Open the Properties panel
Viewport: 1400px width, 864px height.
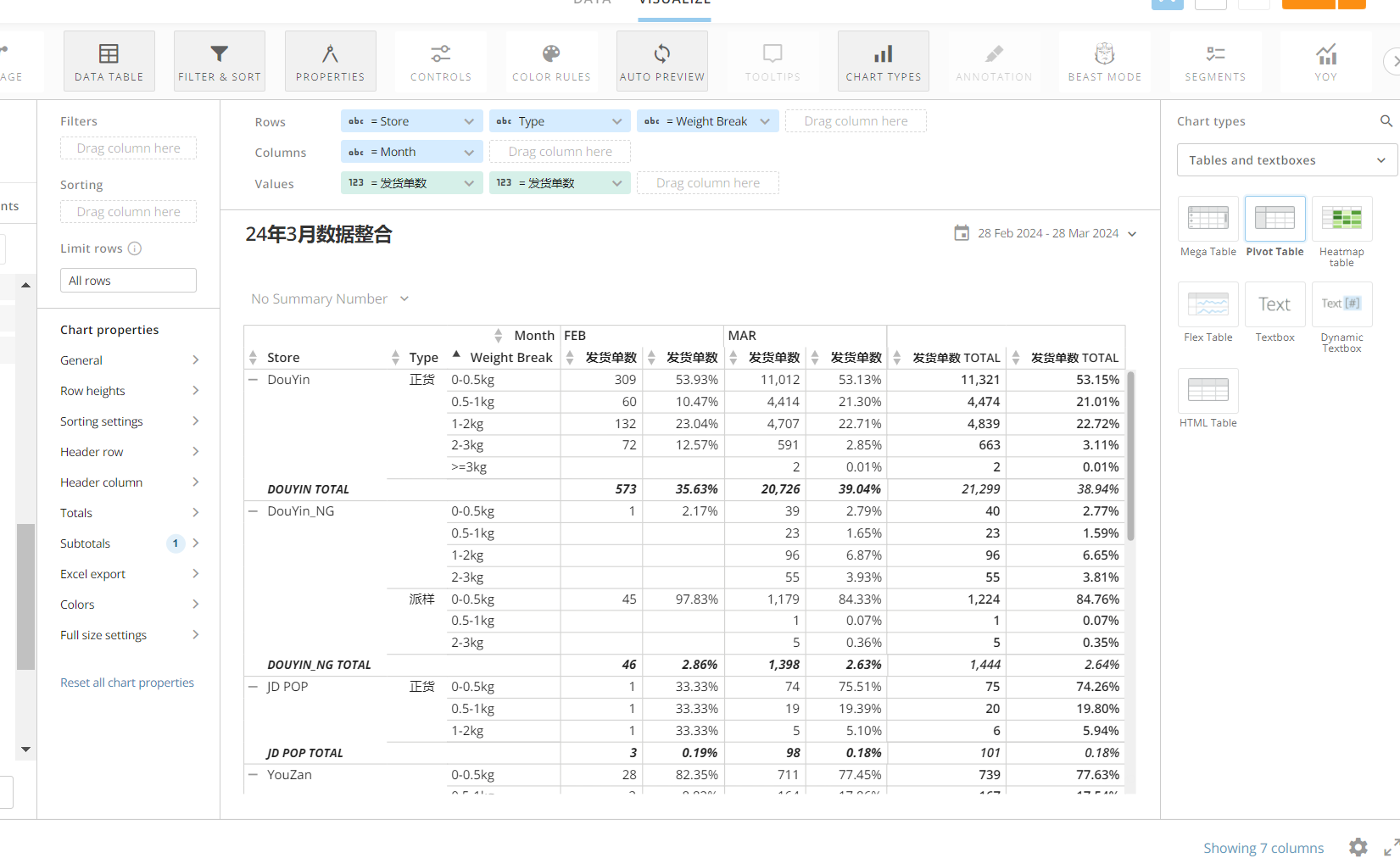coord(330,60)
